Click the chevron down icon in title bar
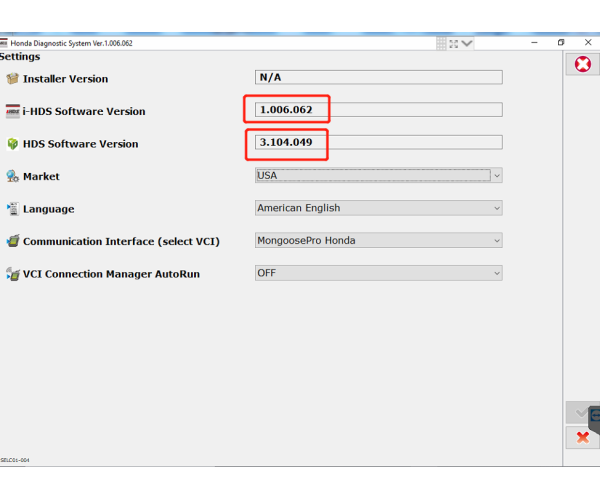Screen dimensions: 600x500 click(x=467, y=43)
